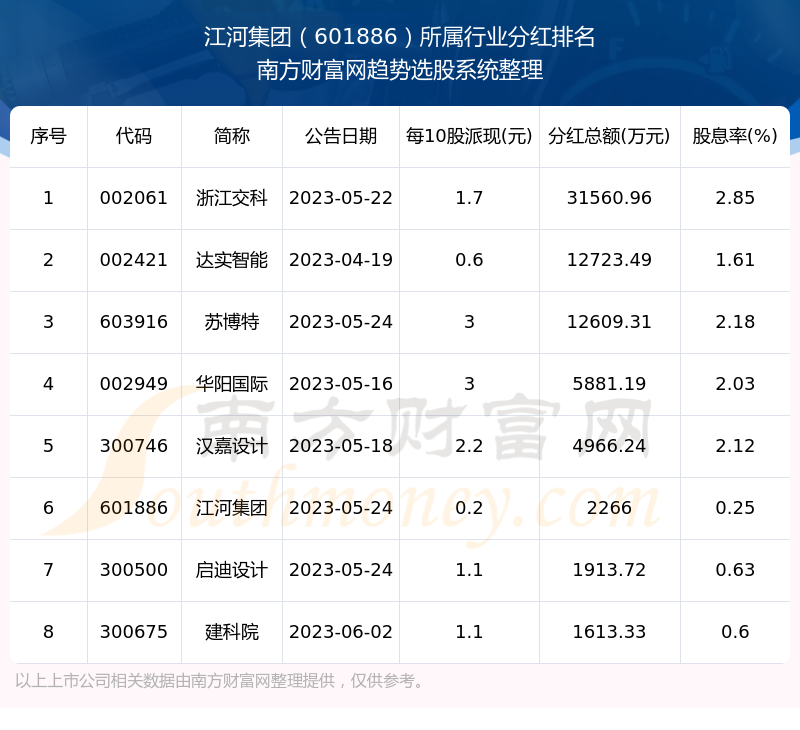Screen dimensions: 800x730
Task: Click the title 江河集团（601886）所属行业分红排名
Action: coord(399,37)
